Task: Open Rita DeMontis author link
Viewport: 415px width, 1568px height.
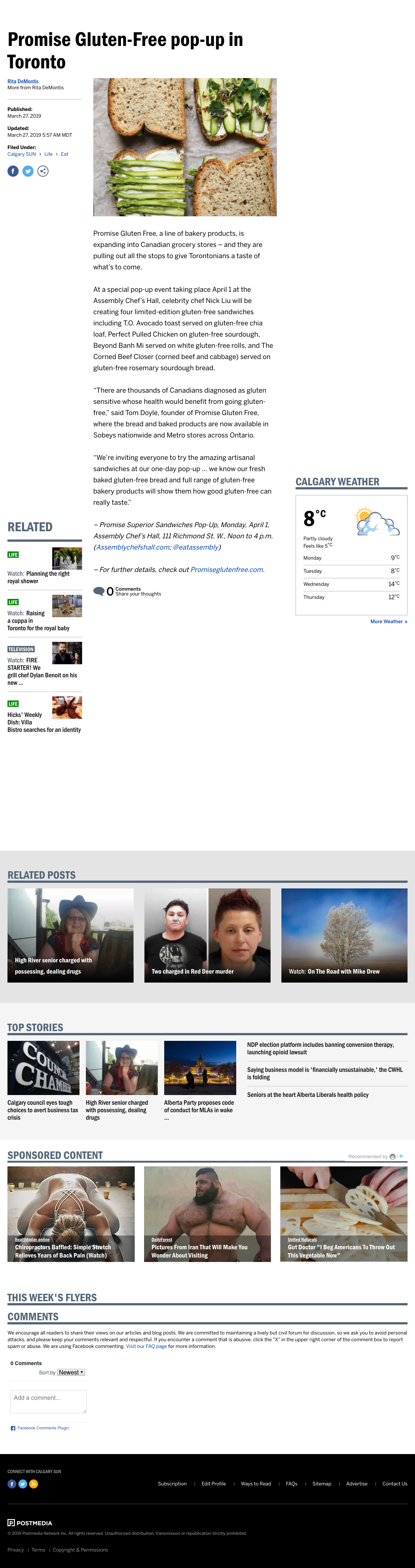Action: tap(23, 81)
